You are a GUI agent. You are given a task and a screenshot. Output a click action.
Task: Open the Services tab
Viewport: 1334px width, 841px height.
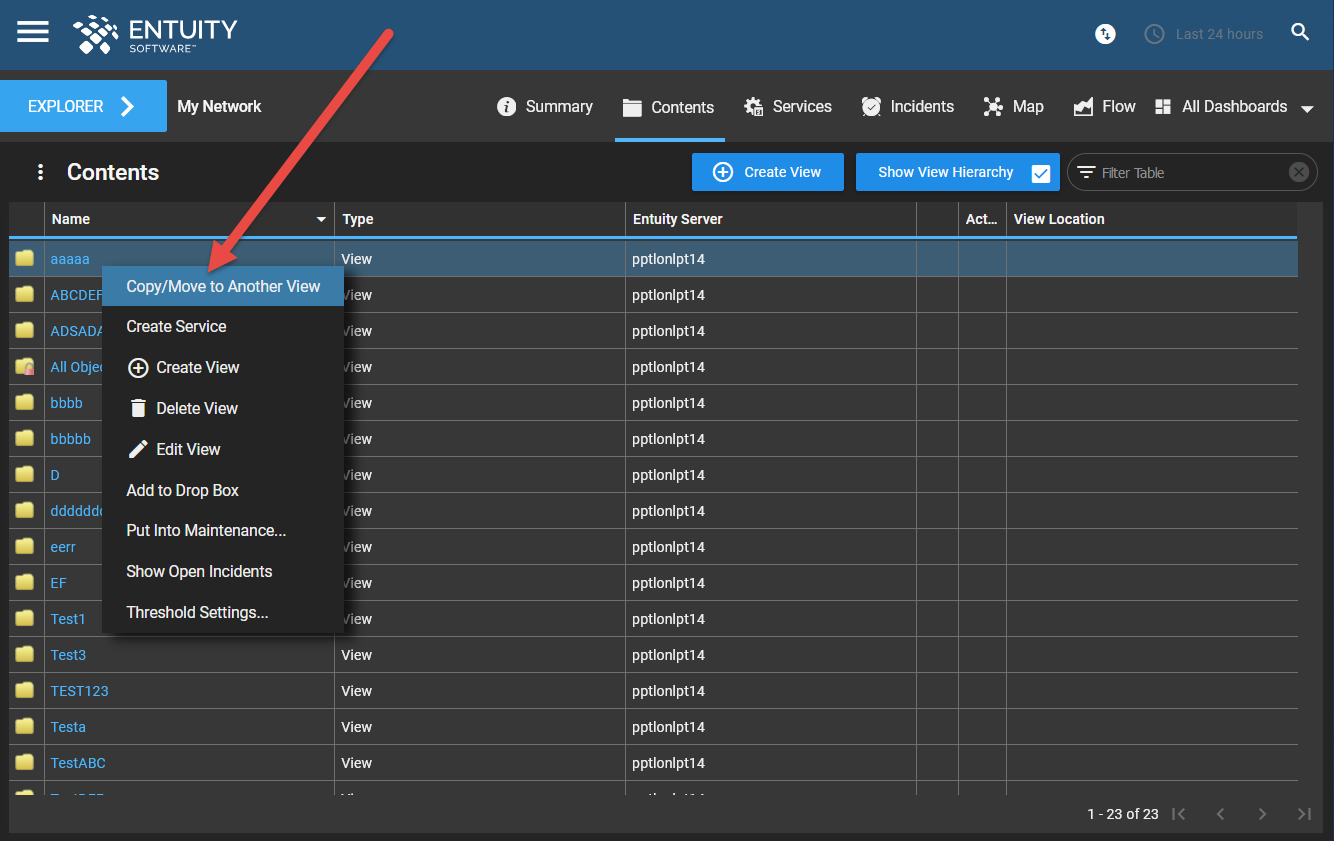pyautogui.click(x=788, y=107)
